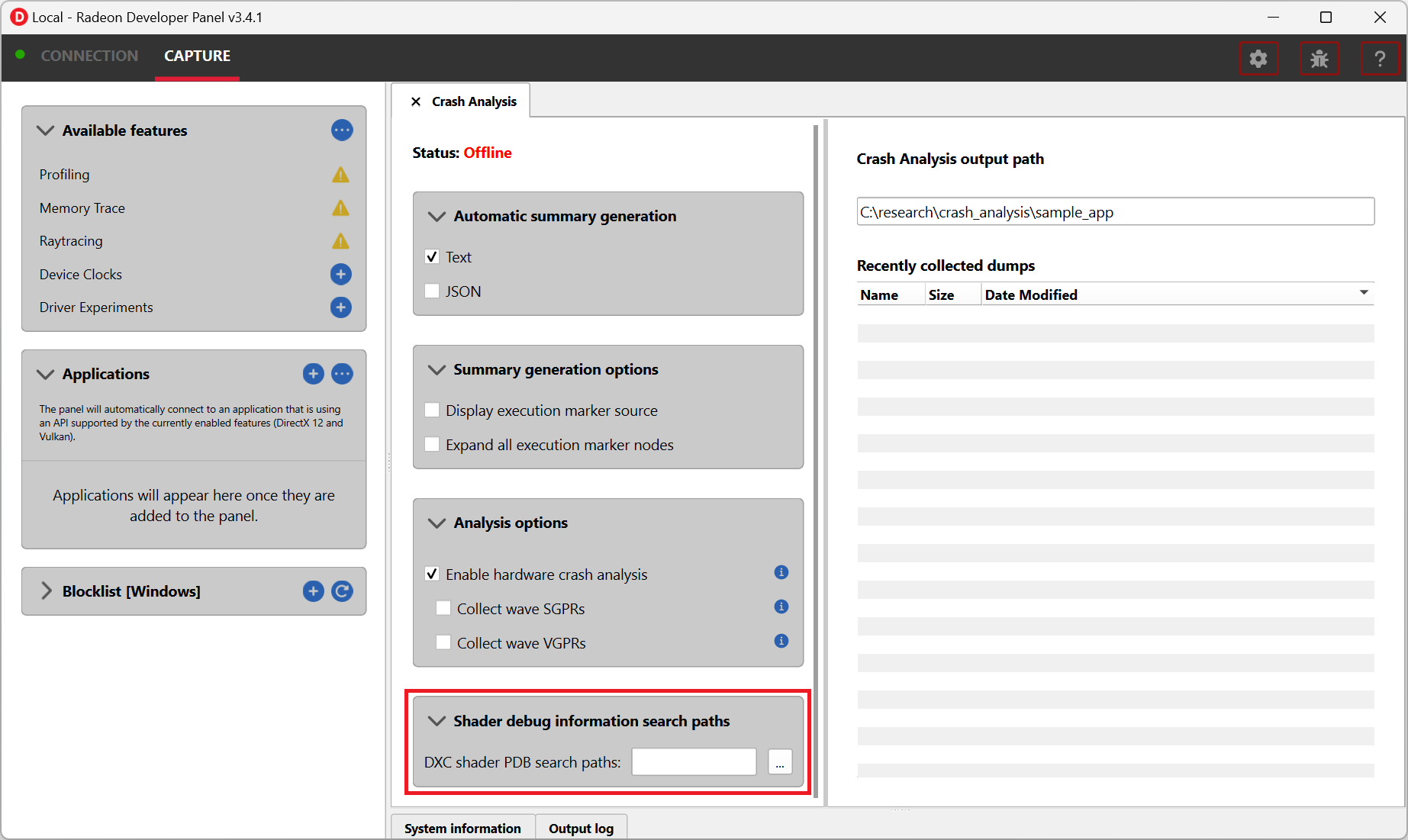Open Available features more options menu

point(342,130)
